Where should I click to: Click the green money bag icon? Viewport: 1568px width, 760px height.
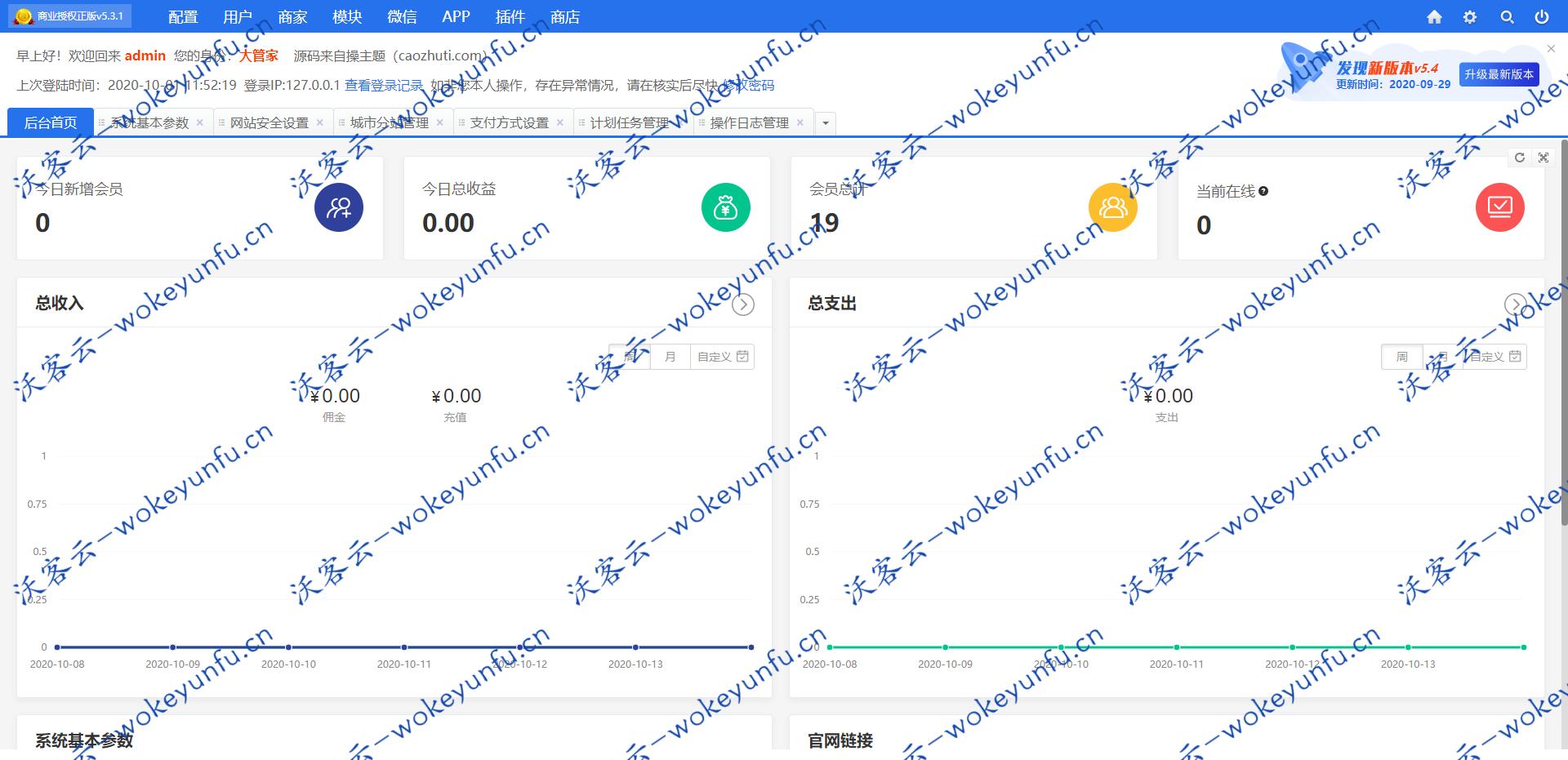[726, 207]
